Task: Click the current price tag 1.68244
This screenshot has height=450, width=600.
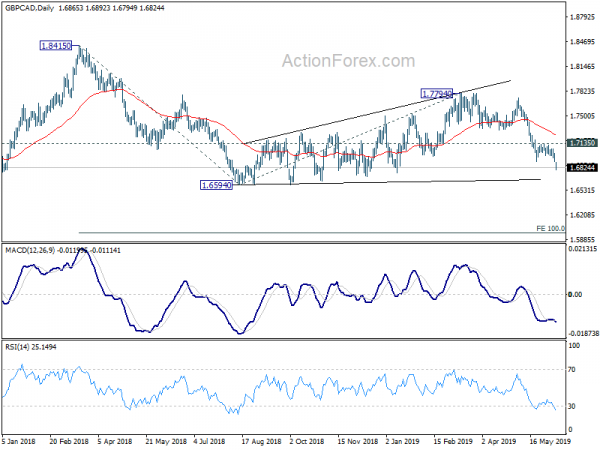Action: tap(582, 168)
